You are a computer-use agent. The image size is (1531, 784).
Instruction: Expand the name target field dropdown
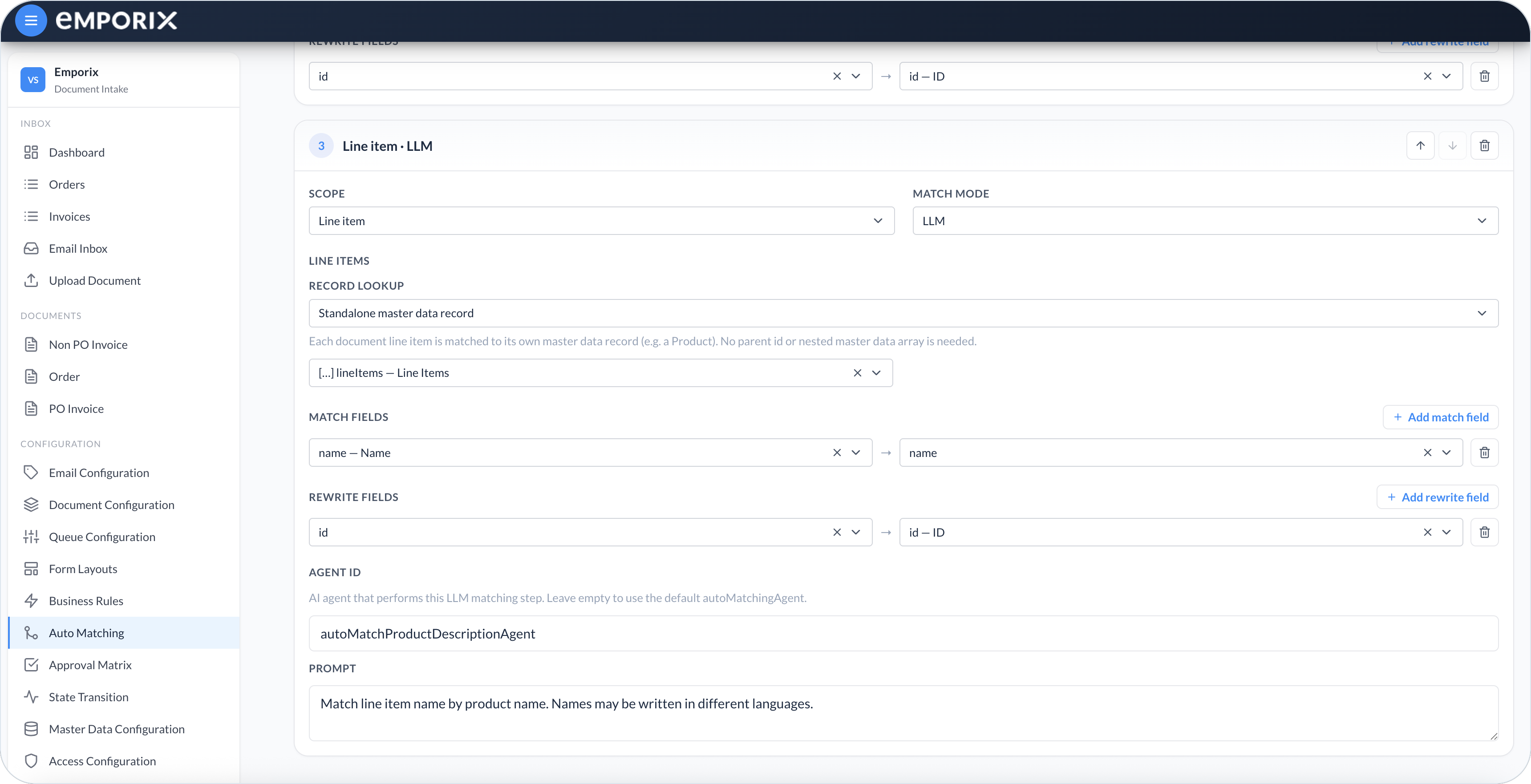(1446, 453)
